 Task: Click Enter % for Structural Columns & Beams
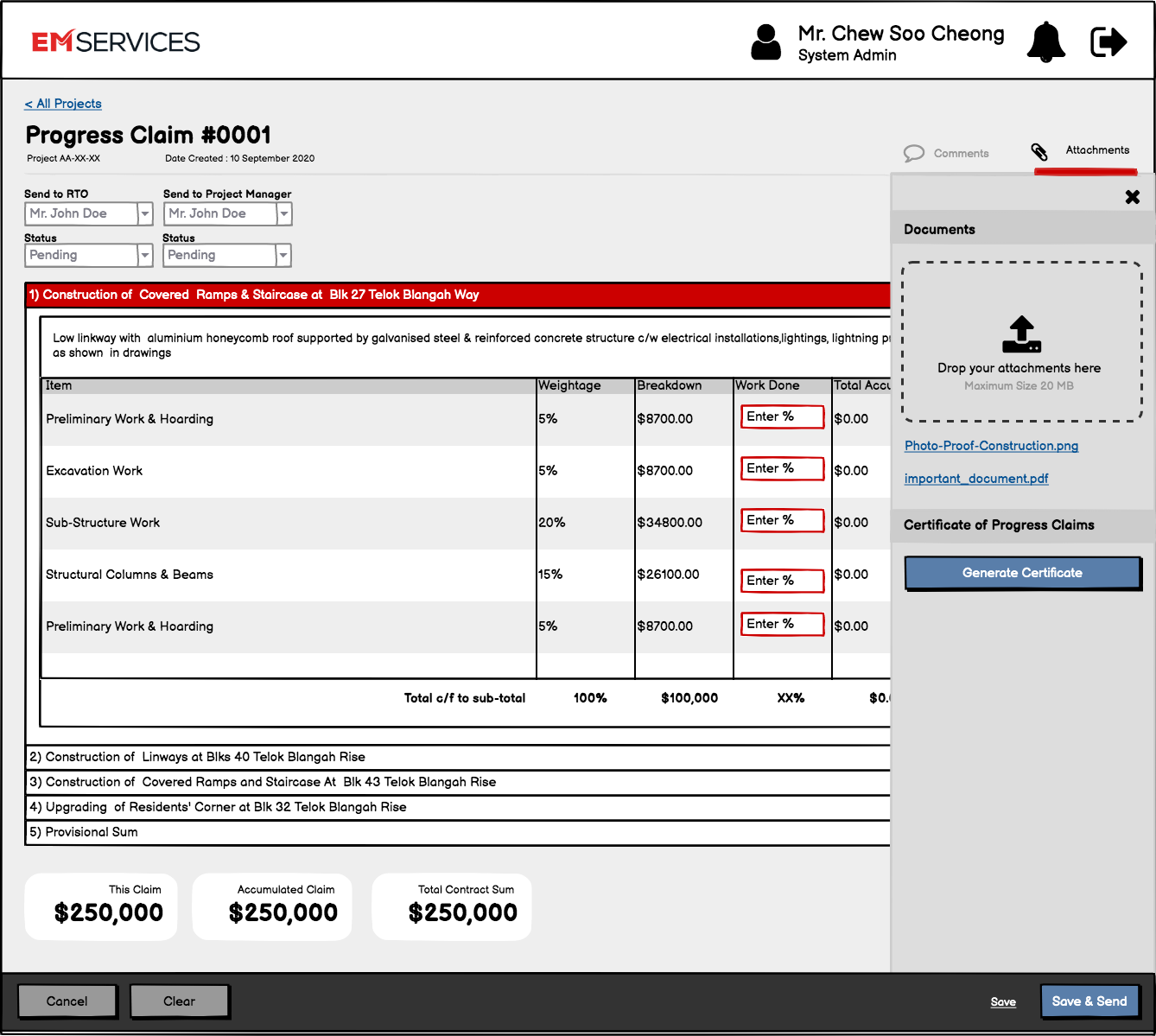[x=782, y=581]
